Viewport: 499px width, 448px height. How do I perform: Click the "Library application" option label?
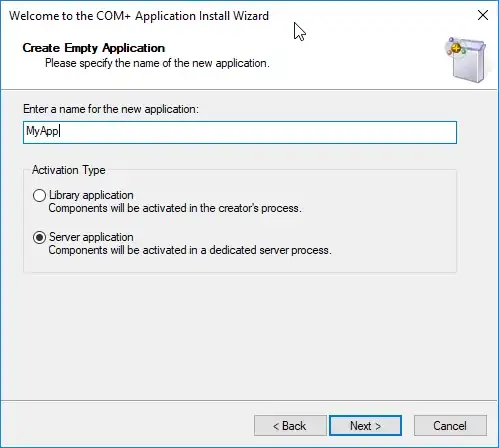pyautogui.click(x=91, y=195)
